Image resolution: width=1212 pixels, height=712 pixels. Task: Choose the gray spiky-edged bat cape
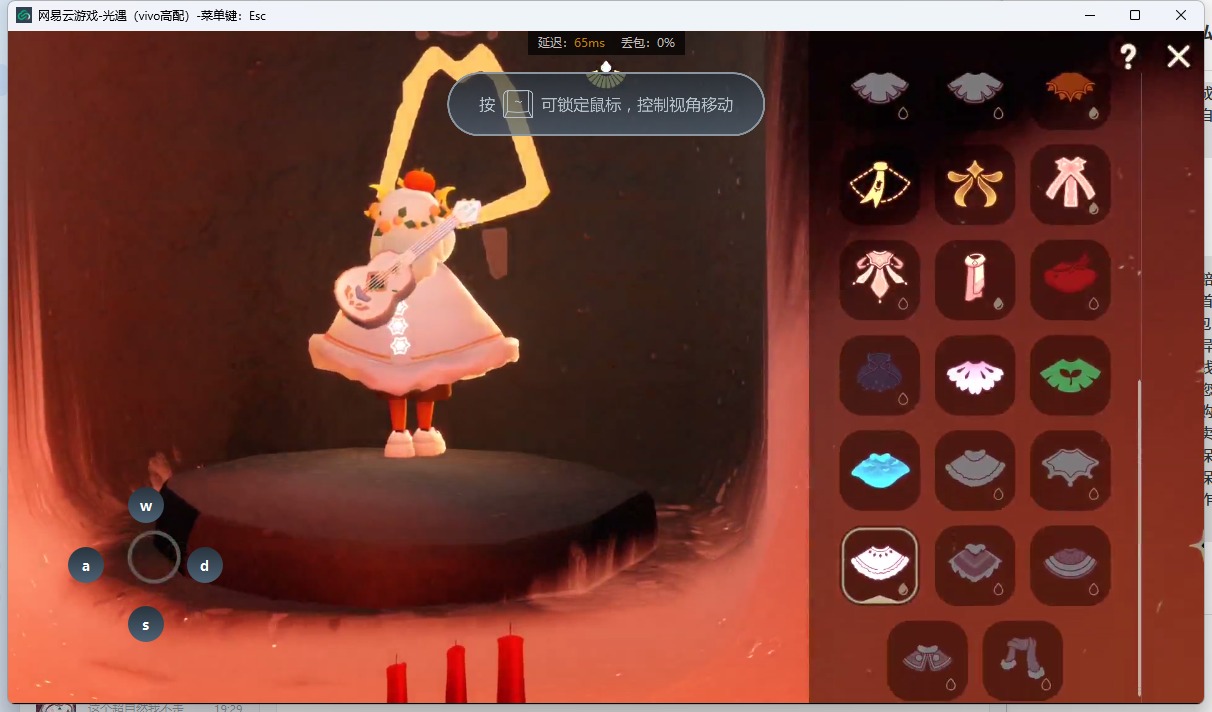click(1070, 470)
